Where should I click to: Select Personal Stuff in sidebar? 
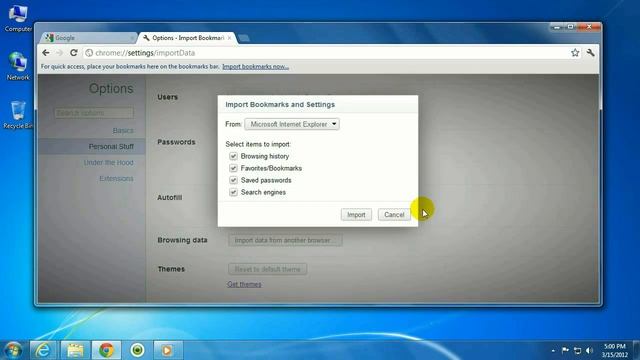pos(111,147)
